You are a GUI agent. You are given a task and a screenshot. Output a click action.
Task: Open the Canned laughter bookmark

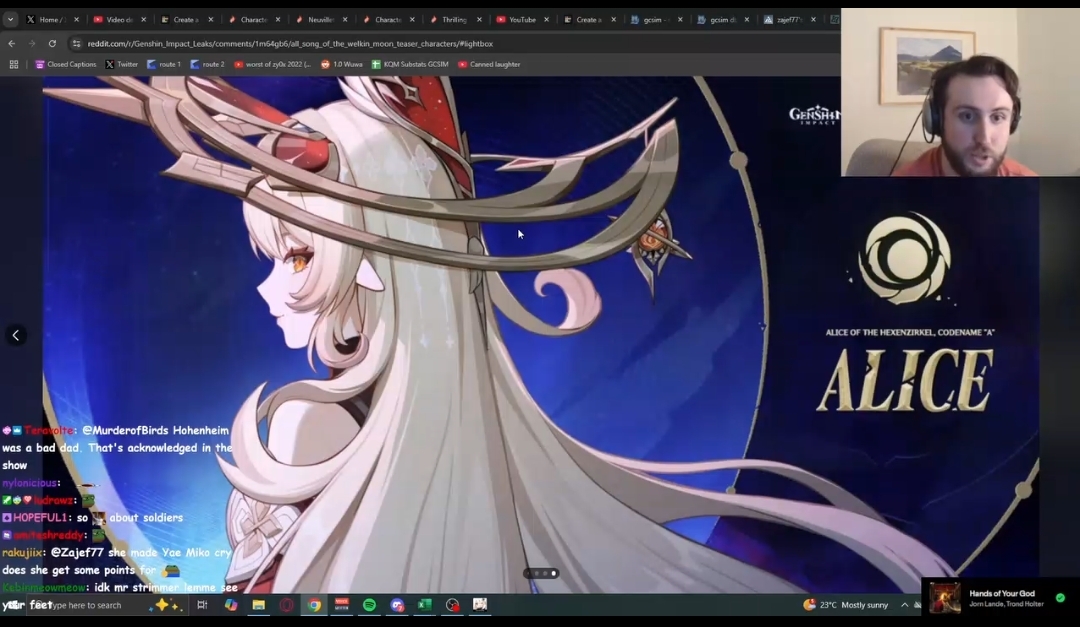click(489, 64)
